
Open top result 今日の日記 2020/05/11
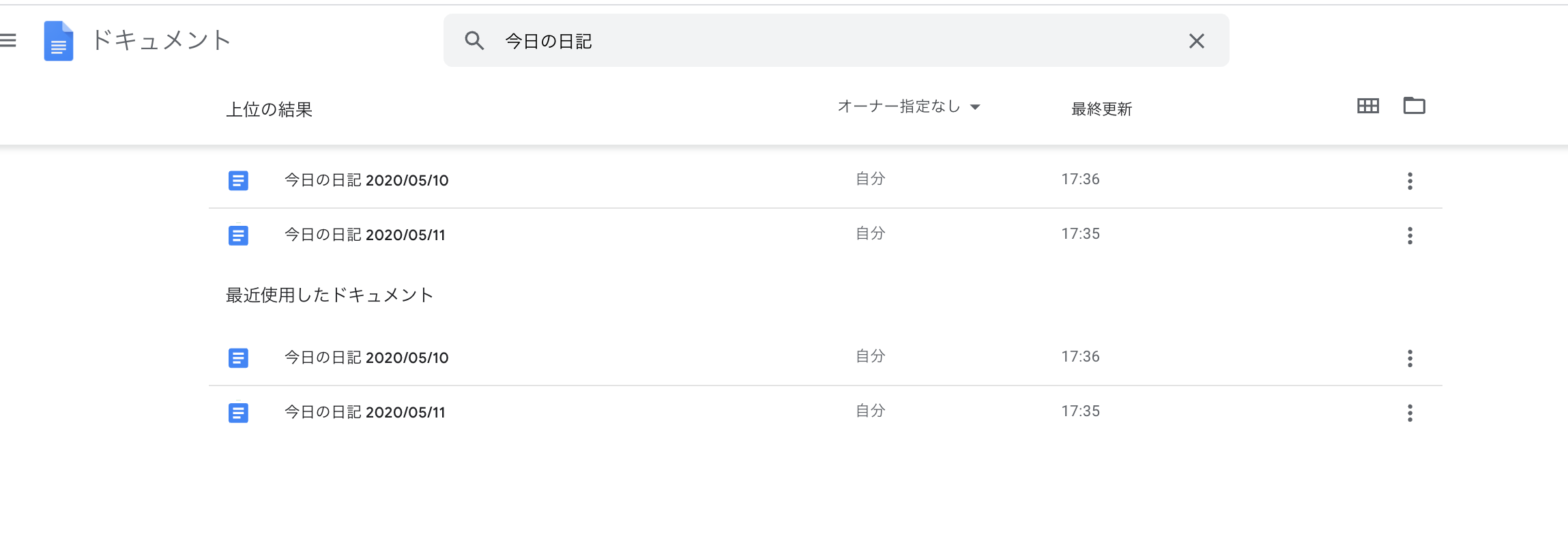click(x=365, y=235)
